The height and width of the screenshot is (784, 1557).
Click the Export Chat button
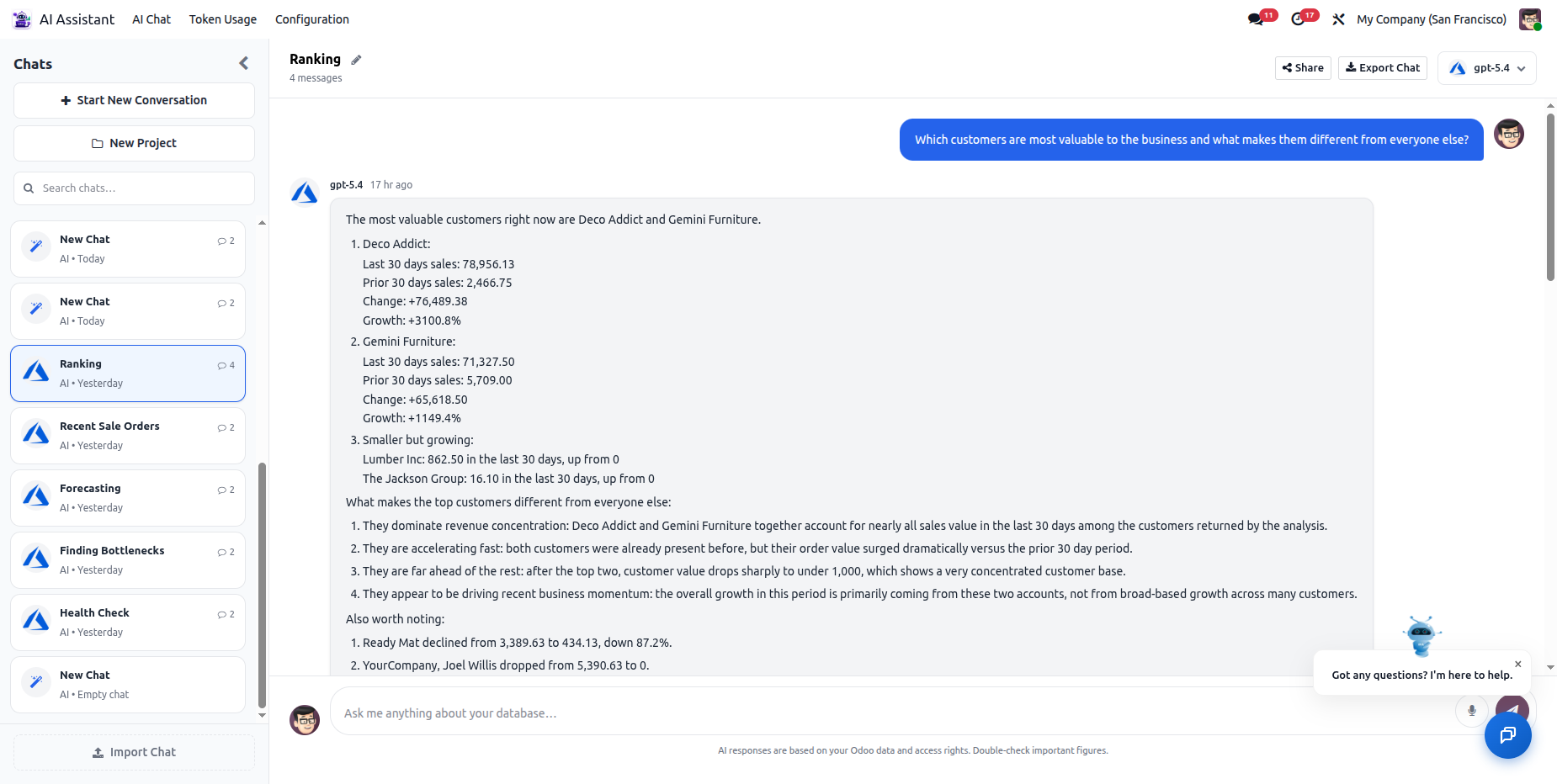pyautogui.click(x=1382, y=68)
